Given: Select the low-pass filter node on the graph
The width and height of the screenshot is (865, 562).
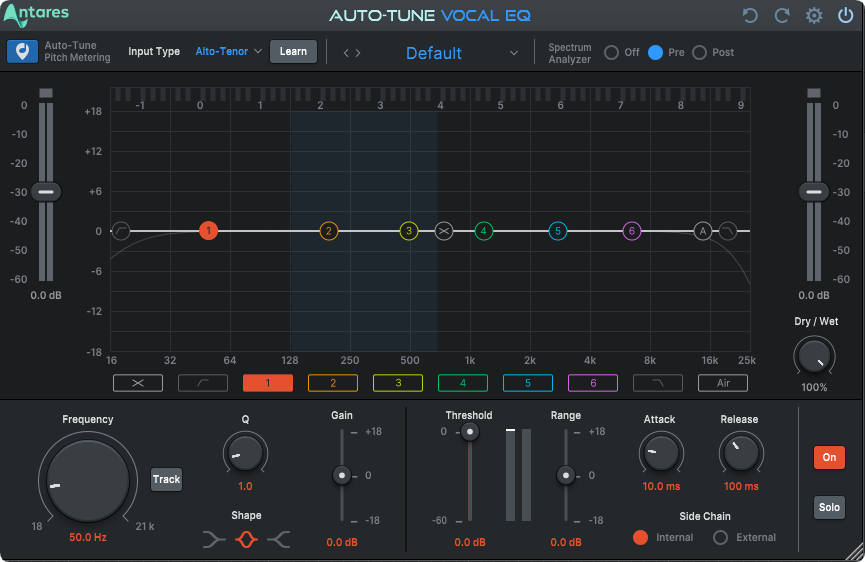Looking at the screenshot, I should [728, 231].
